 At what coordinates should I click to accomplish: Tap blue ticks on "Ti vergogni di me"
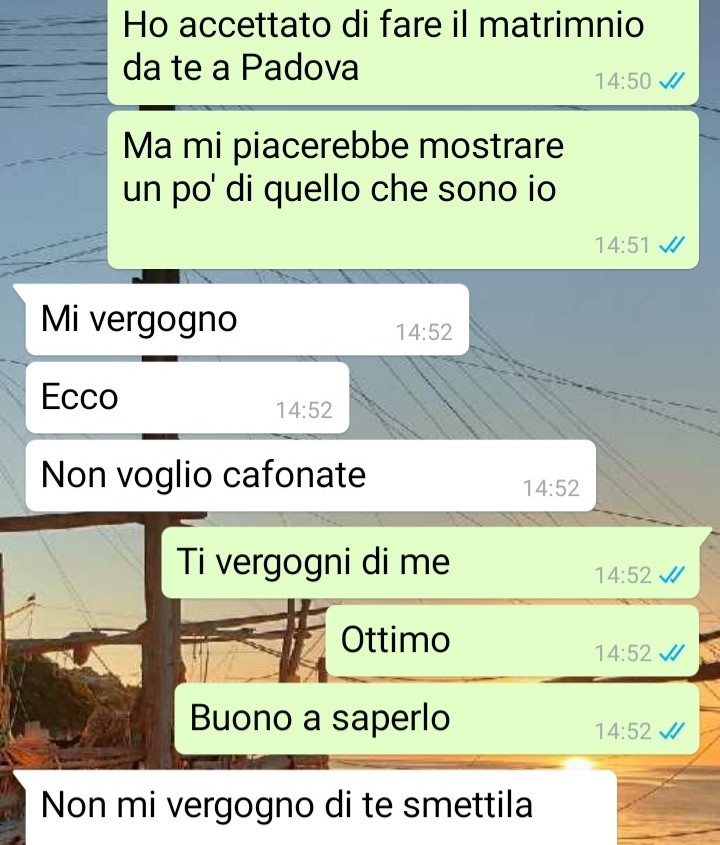pos(672,575)
